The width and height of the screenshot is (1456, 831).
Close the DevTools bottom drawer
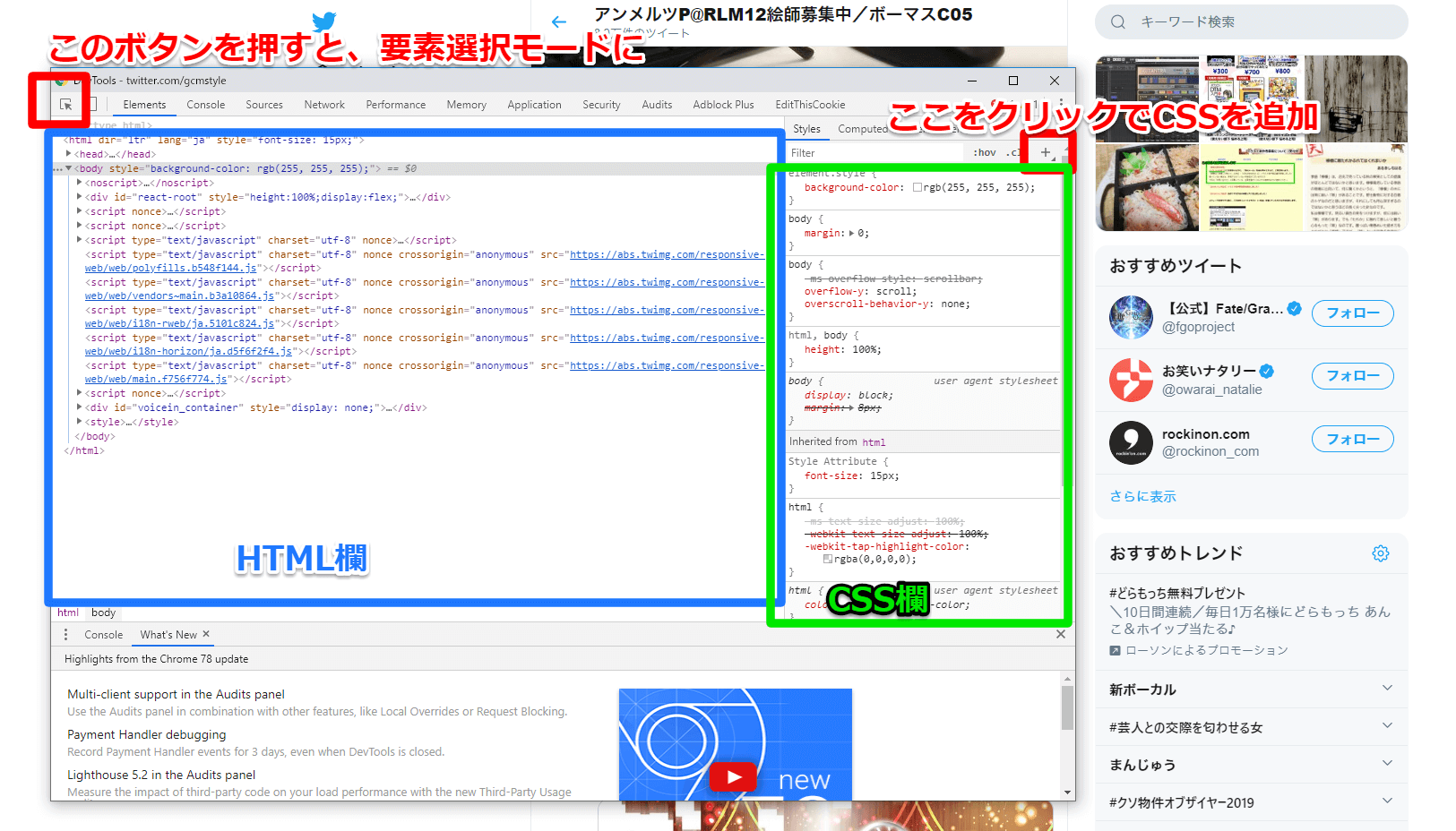click(x=1061, y=634)
